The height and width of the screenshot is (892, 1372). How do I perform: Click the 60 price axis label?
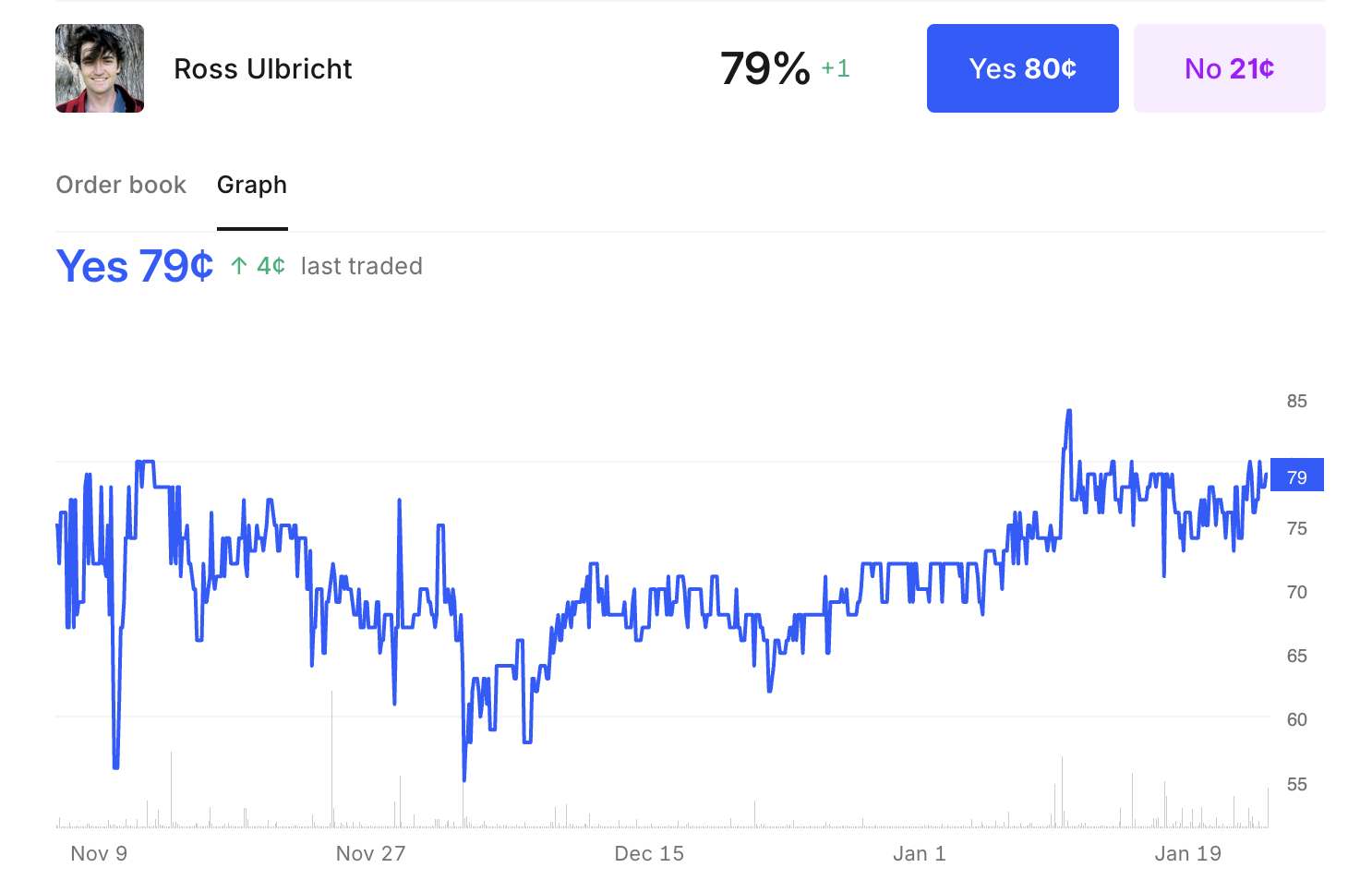1296,719
